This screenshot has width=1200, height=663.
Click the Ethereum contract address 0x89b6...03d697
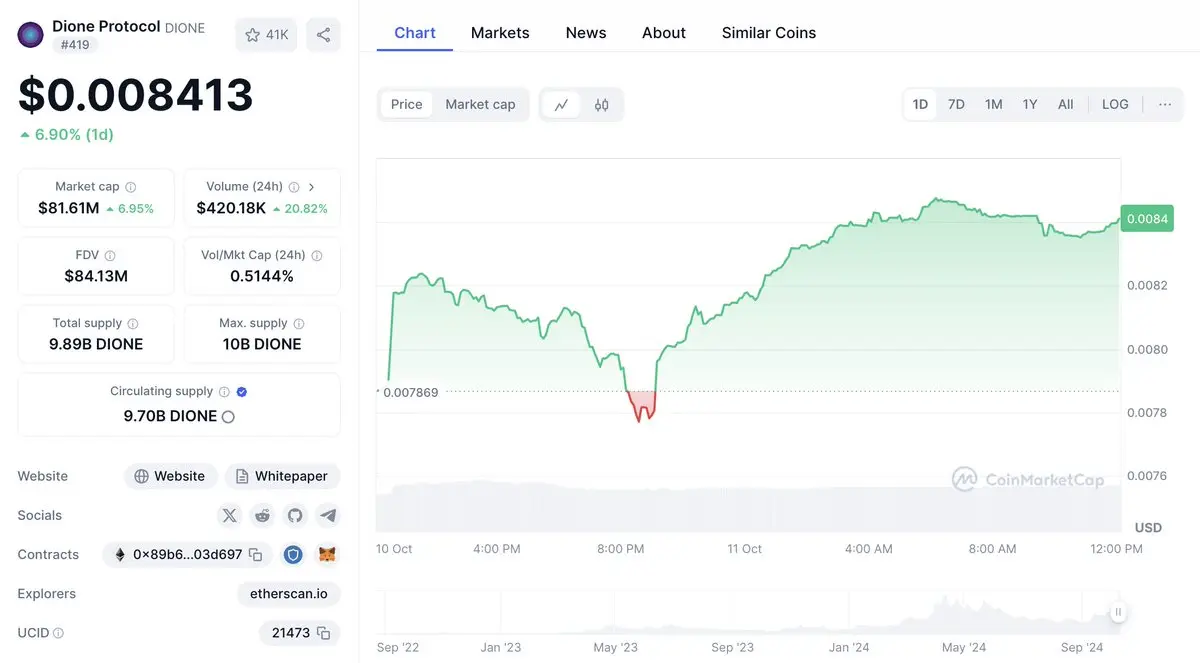coord(187,554)
